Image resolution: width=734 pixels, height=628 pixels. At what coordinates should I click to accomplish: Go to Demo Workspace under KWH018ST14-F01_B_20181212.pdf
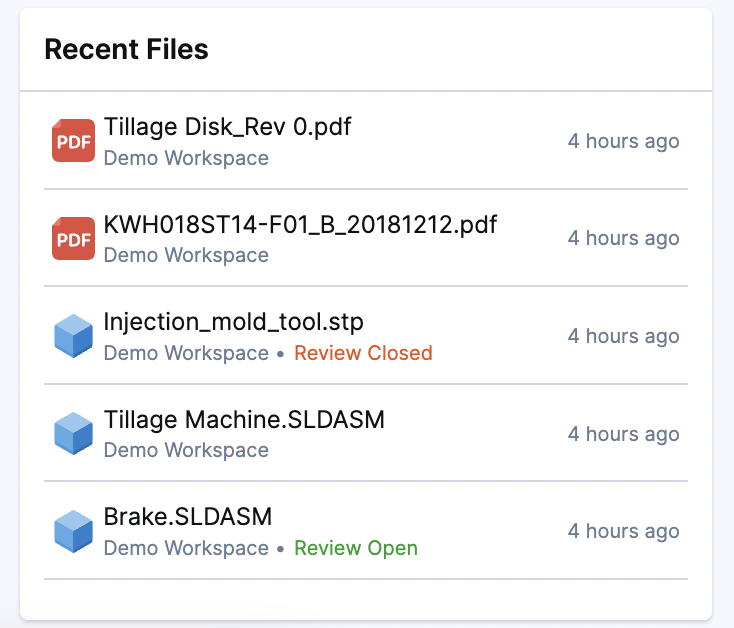tap(186, 255)
